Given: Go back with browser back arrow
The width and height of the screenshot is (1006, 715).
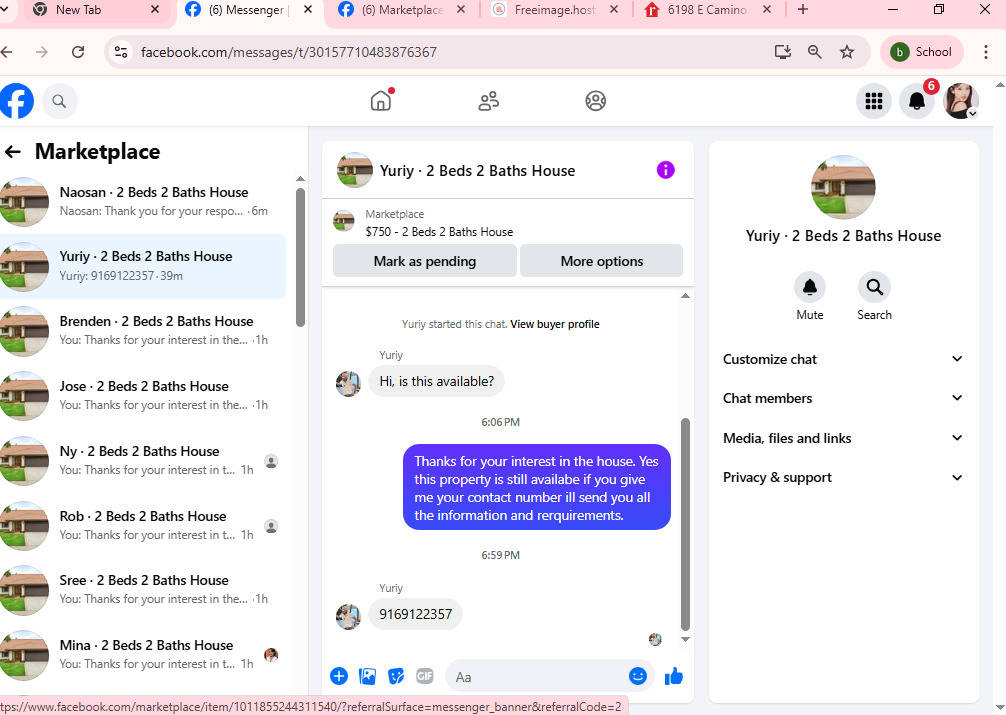Looking at the screenshot, I should tap(7, 52).
